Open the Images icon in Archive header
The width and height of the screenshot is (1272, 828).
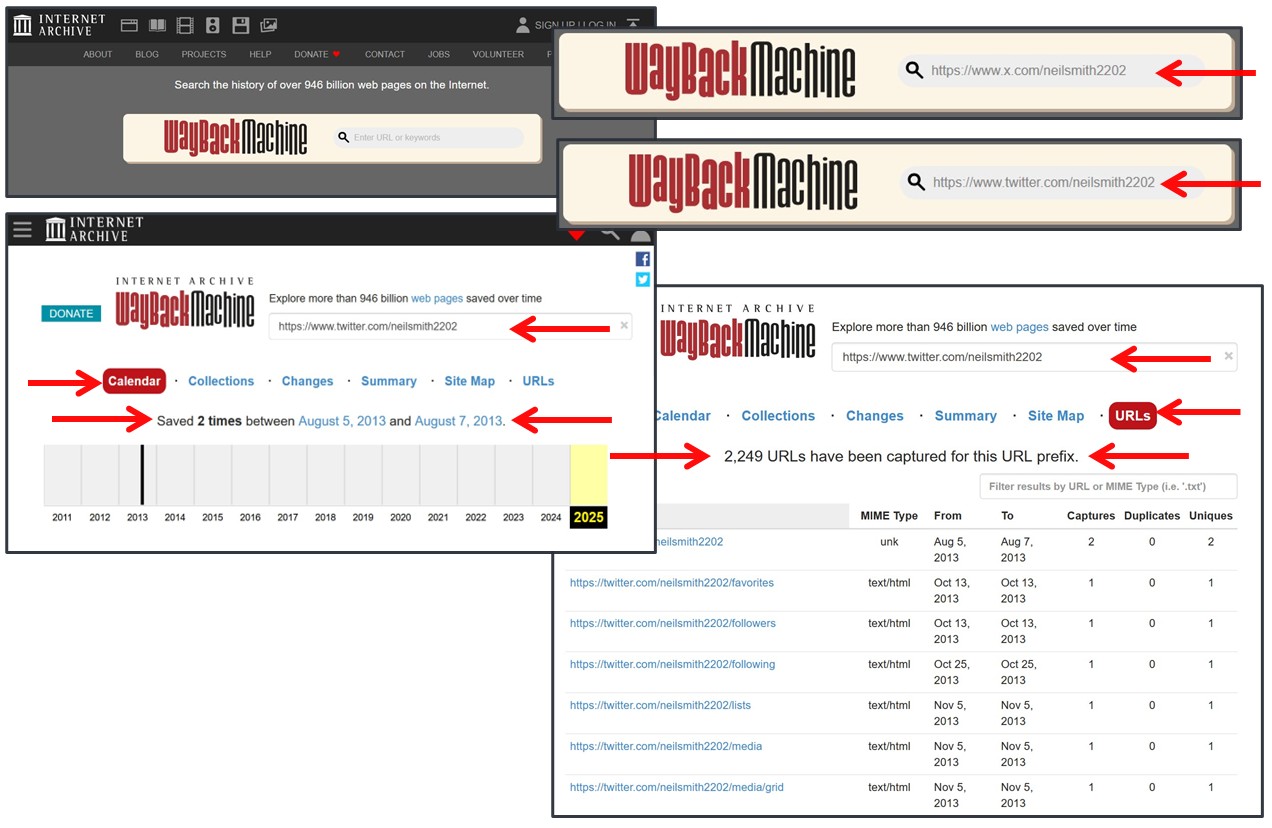[x=268, y=25]
